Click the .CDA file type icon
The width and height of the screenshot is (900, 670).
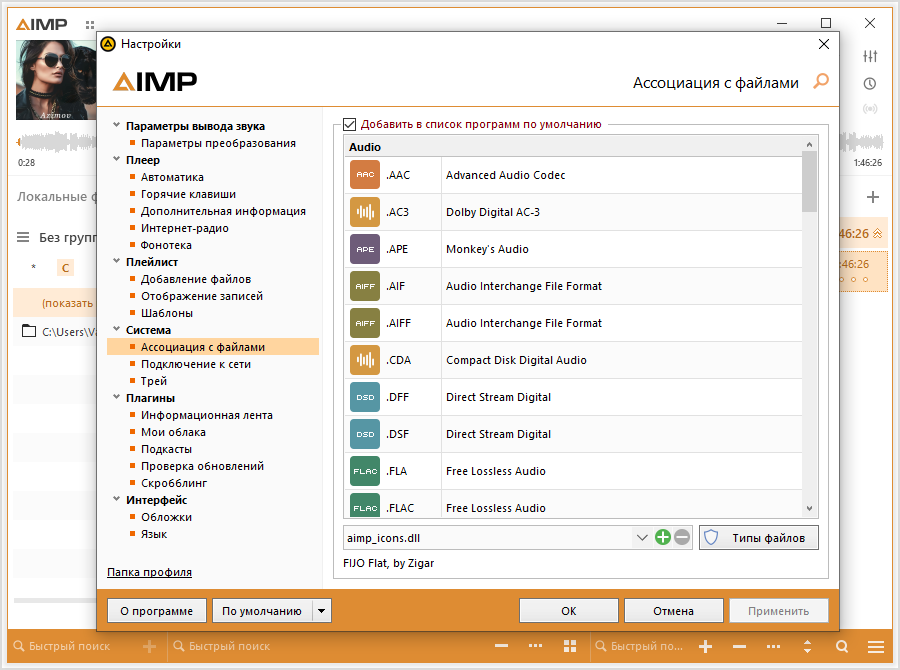(x=364, y=360)
